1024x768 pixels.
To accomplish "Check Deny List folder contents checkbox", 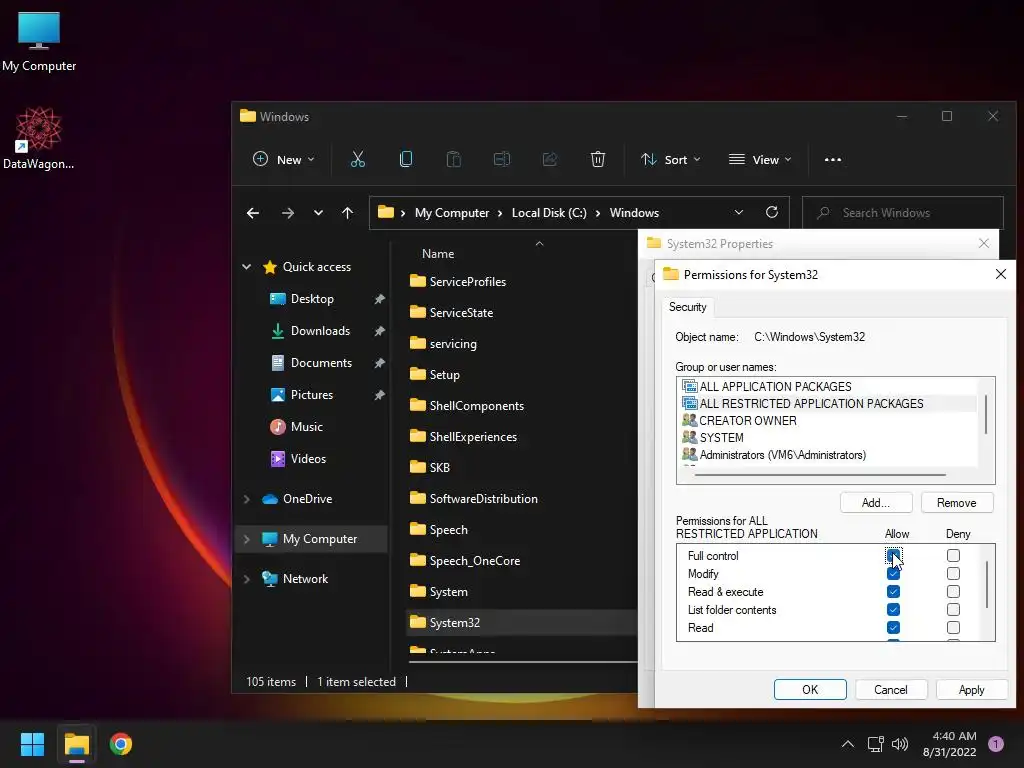I will [x=953, y=609].
